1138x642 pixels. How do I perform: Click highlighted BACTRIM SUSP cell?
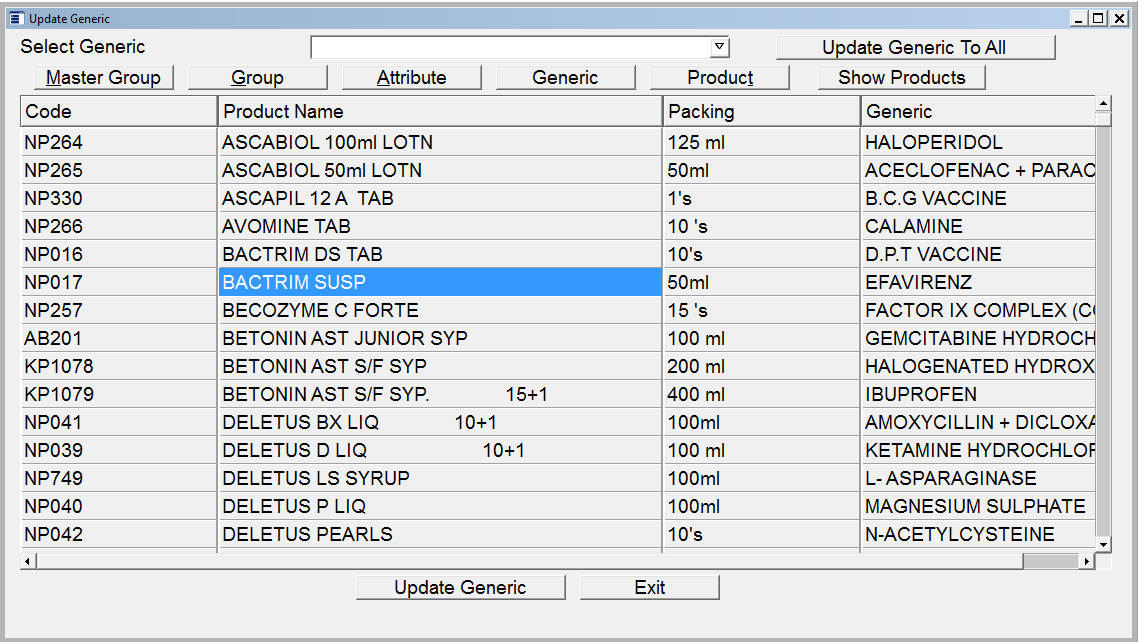point(440,282)
